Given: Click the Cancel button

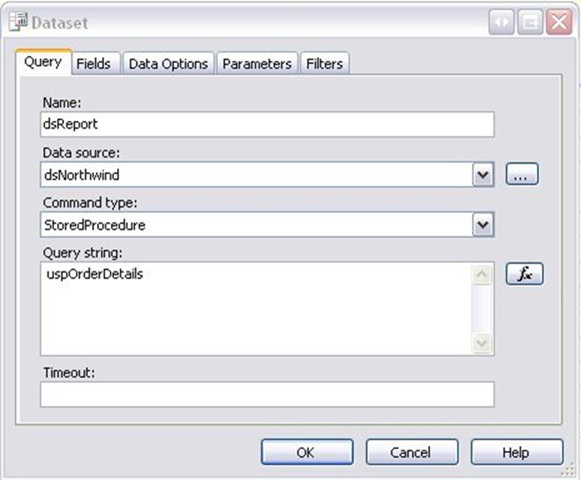Looking at the screenshot, I should [412, 452].
